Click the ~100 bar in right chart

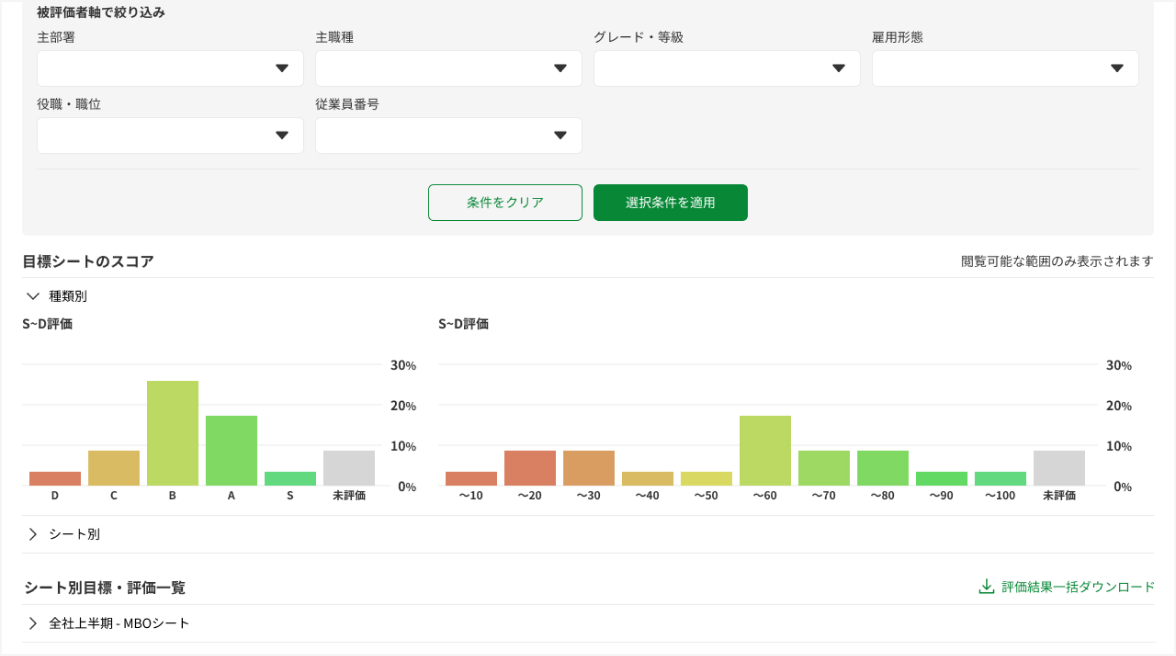1000,478
